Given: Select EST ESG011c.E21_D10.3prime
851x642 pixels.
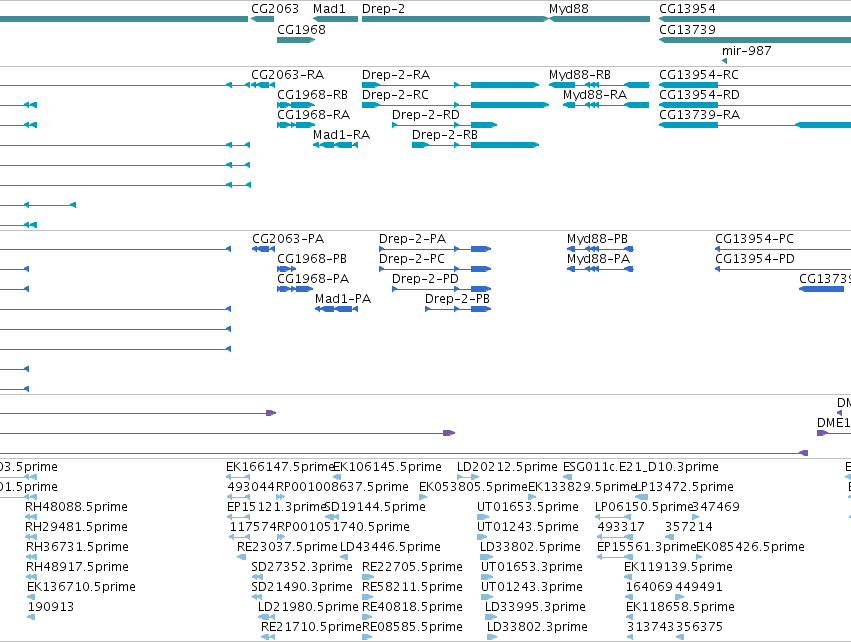Looking at the screenshot, I should [x=640, y=467].
